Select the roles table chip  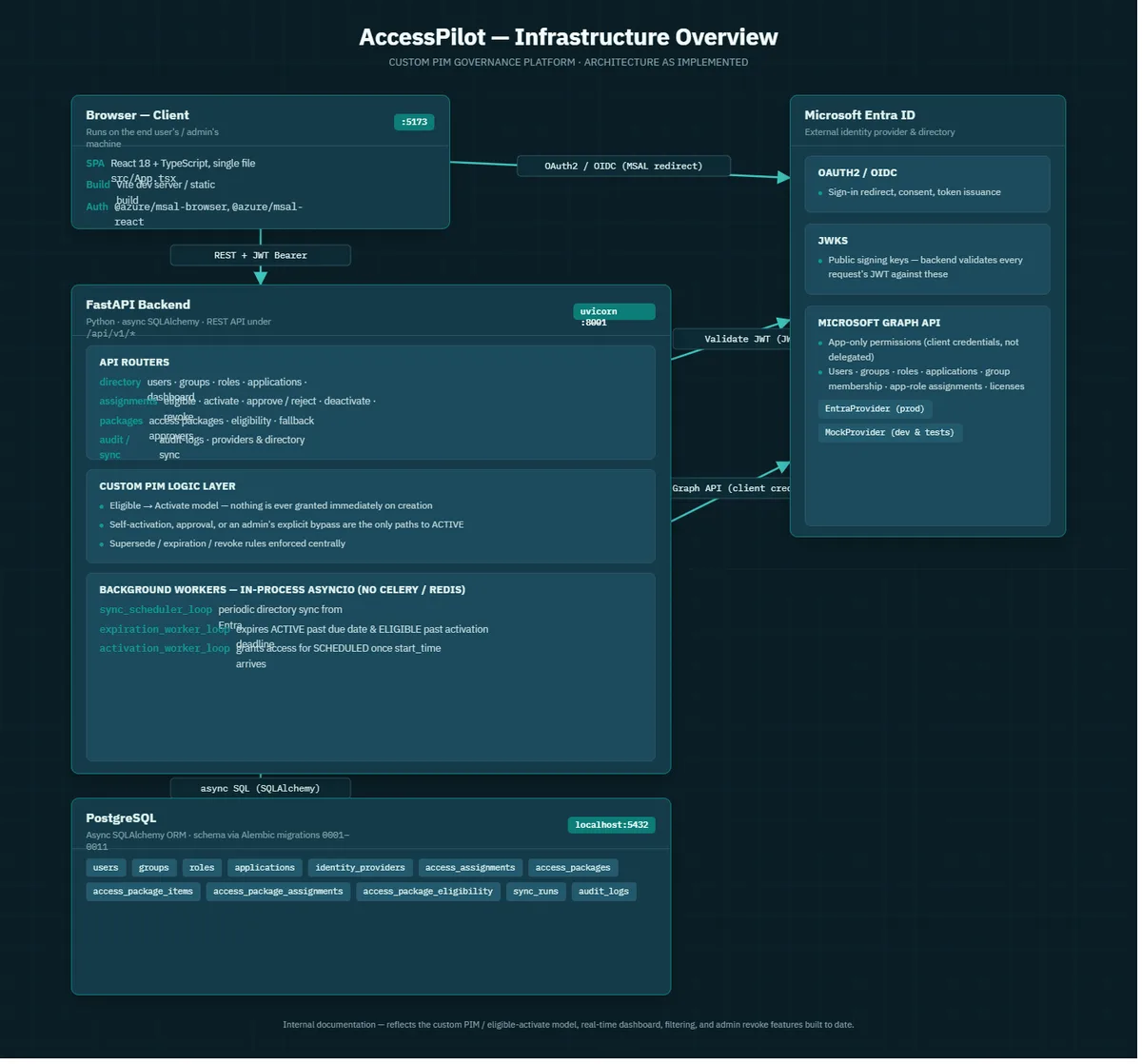point(202,868)
